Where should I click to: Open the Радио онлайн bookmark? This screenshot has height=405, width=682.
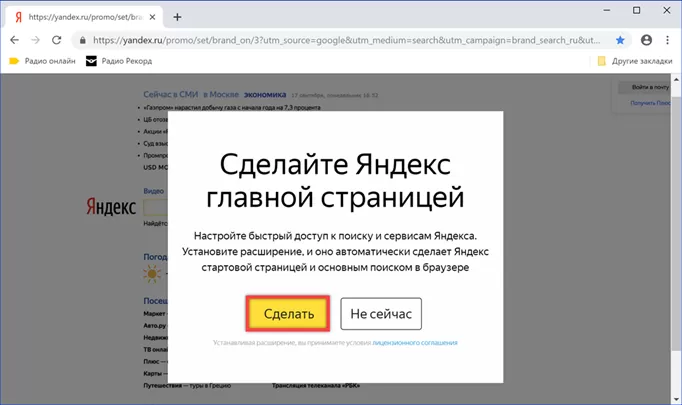point(42,61)
